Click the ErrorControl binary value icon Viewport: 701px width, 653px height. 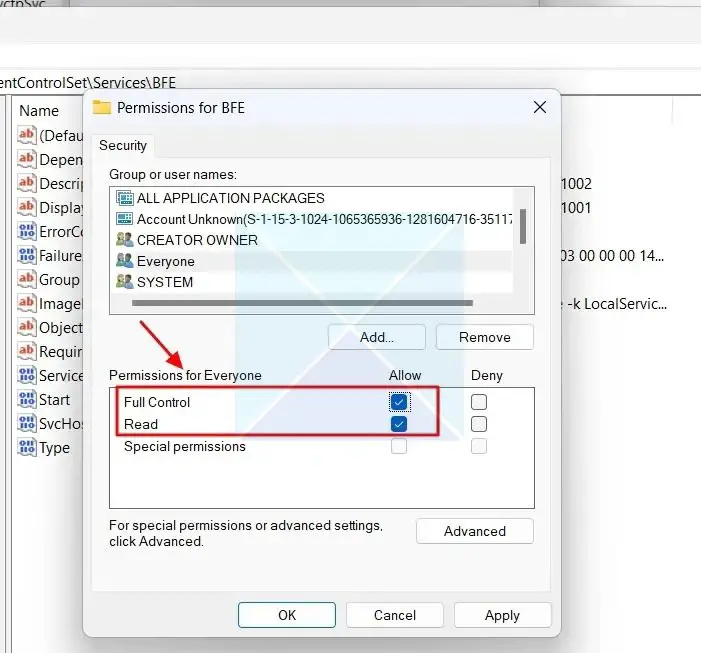click(27, 231)
